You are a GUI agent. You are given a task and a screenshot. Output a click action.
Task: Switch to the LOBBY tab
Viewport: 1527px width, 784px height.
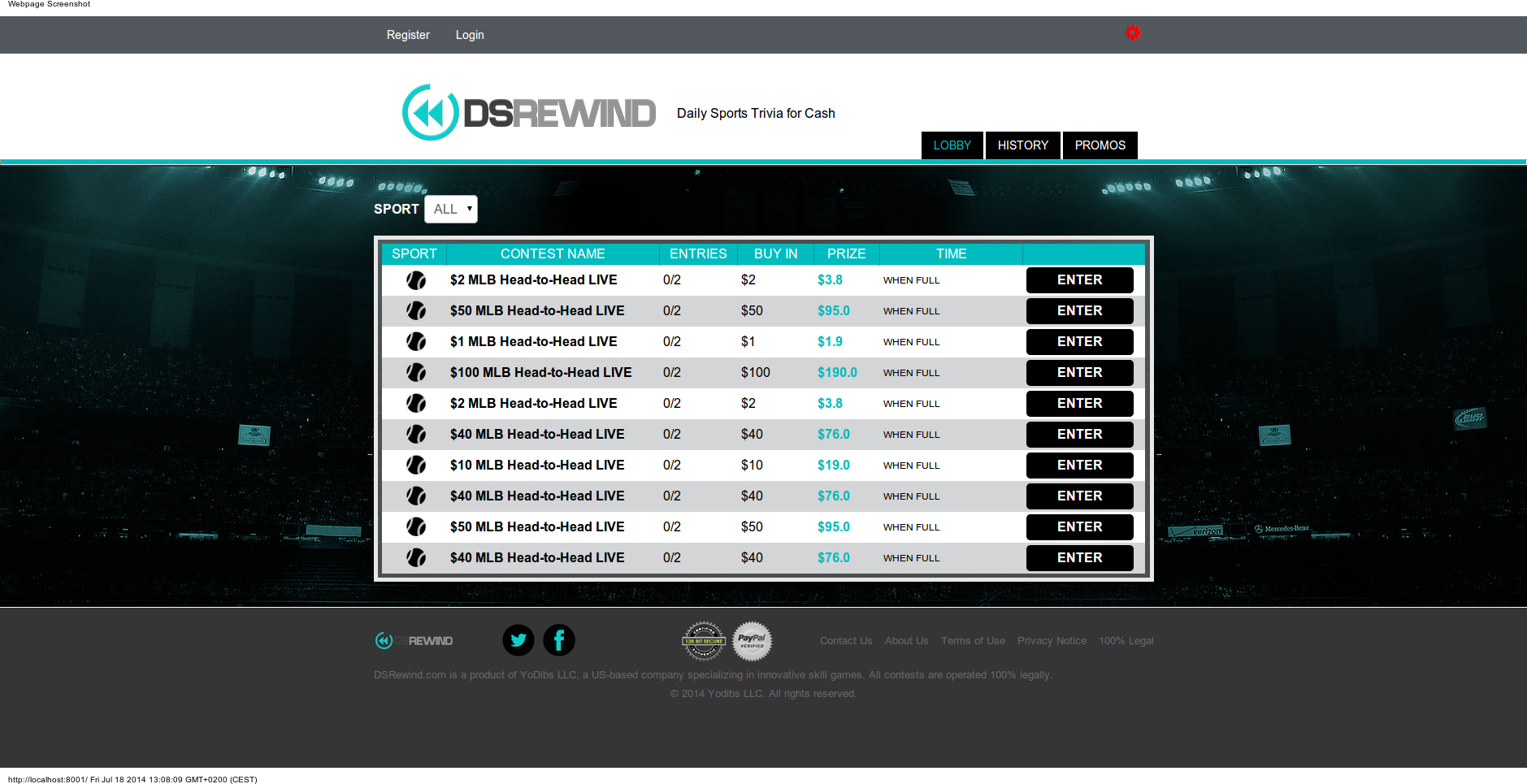click(x=952, y=145)
